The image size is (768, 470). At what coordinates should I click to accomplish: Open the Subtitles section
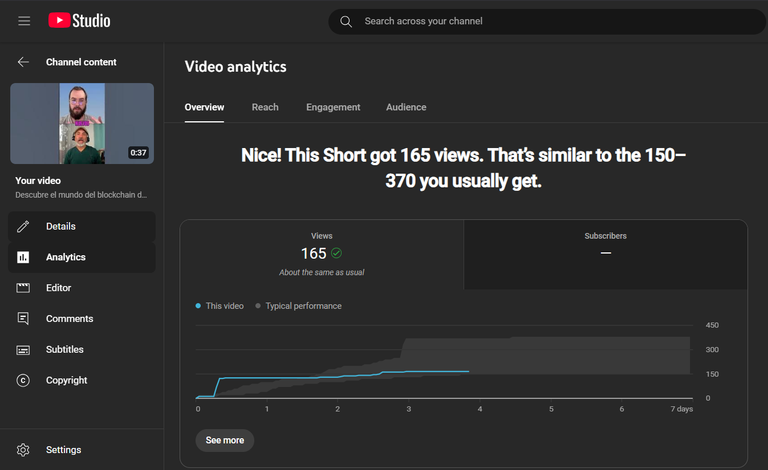point(82,350)
